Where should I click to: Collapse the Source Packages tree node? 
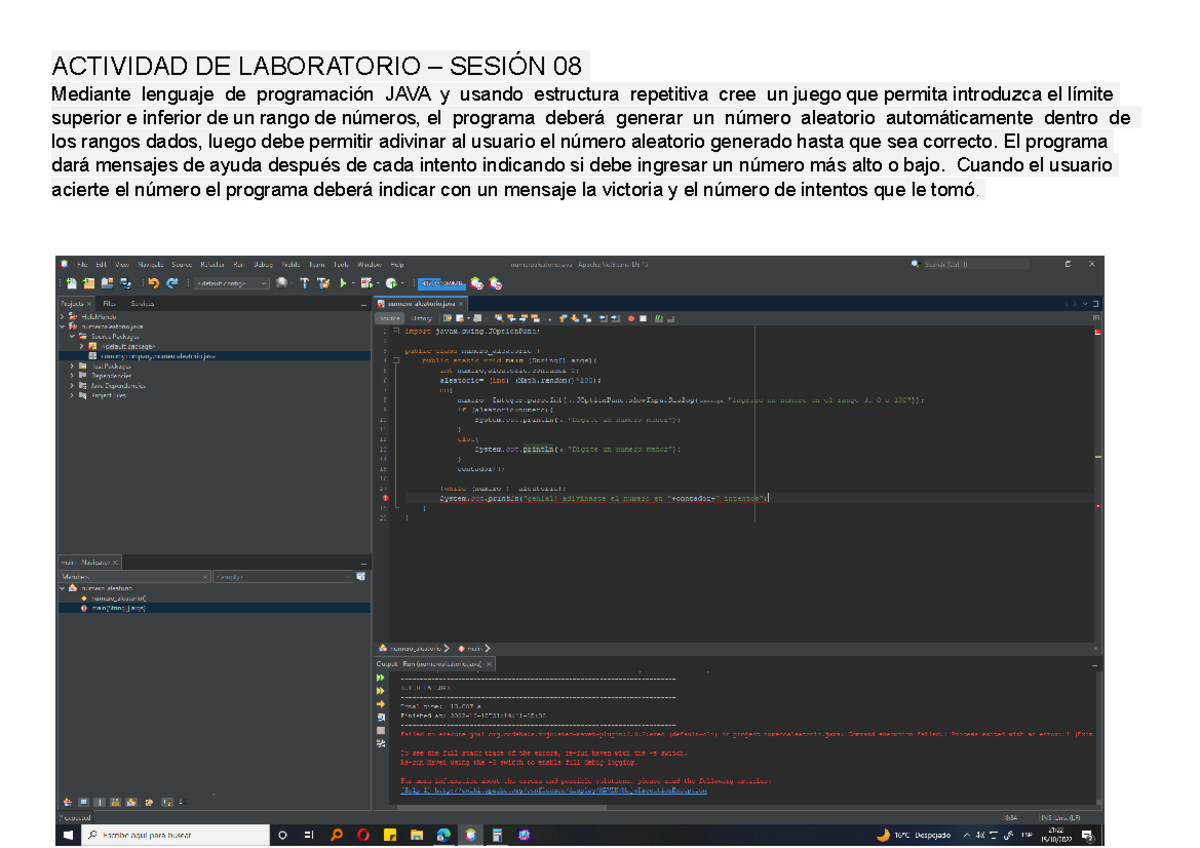coord(72,336)
